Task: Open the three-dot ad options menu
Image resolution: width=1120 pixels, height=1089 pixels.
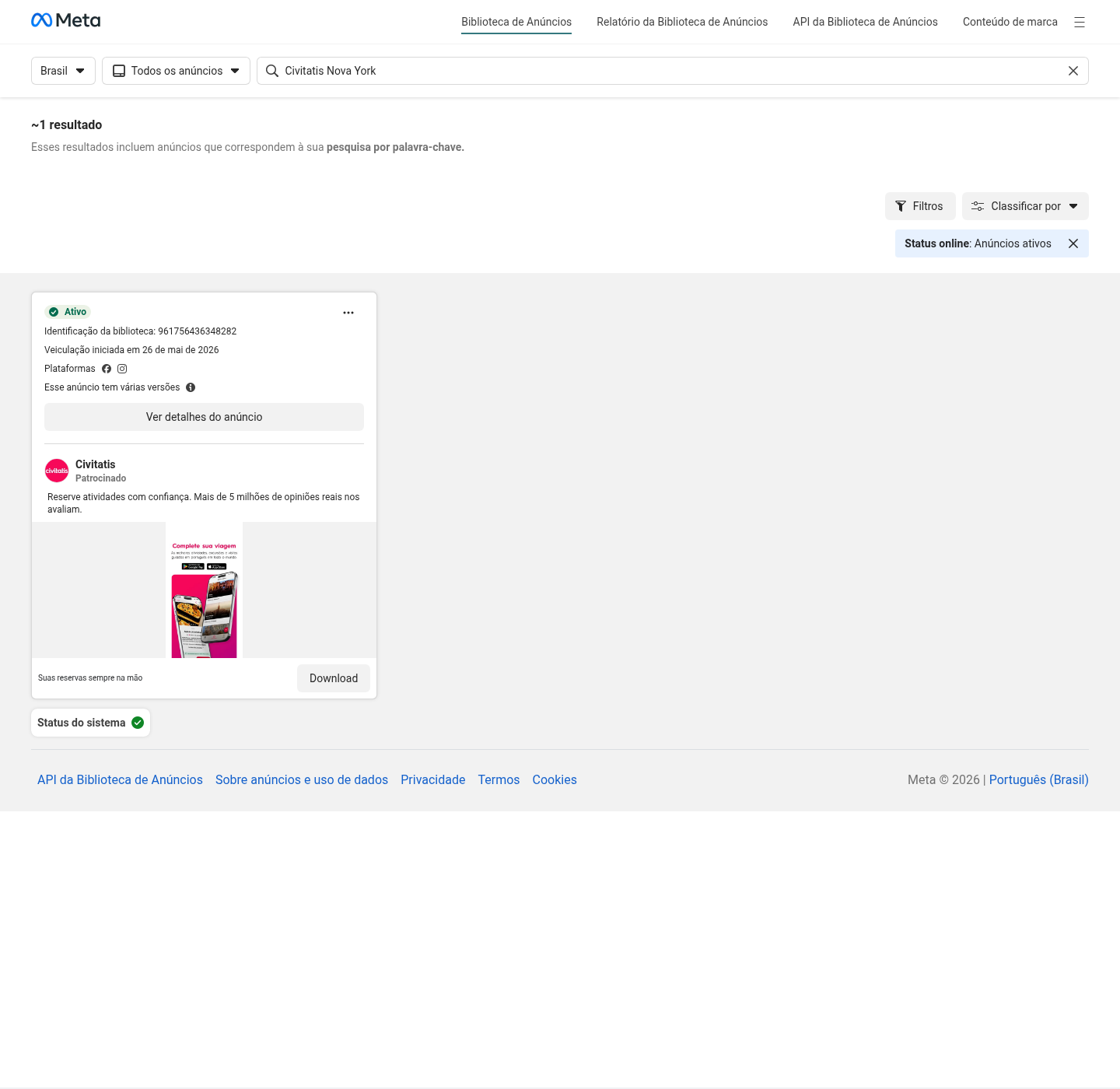Action: pos(348,313)
